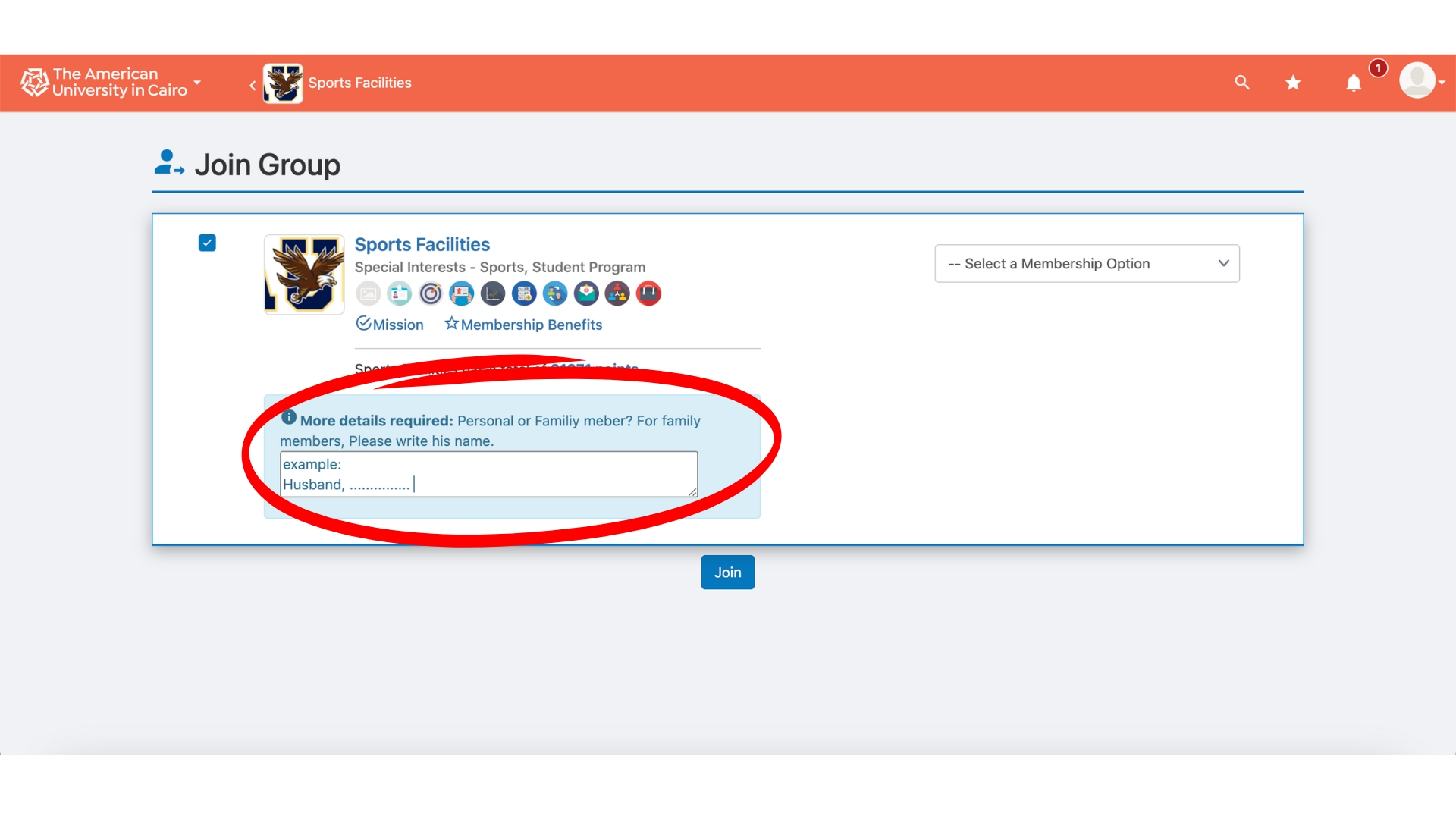Click the Membership Benefits link
This screenshot has width=1456, height=819.
click(x=531, y=324)
